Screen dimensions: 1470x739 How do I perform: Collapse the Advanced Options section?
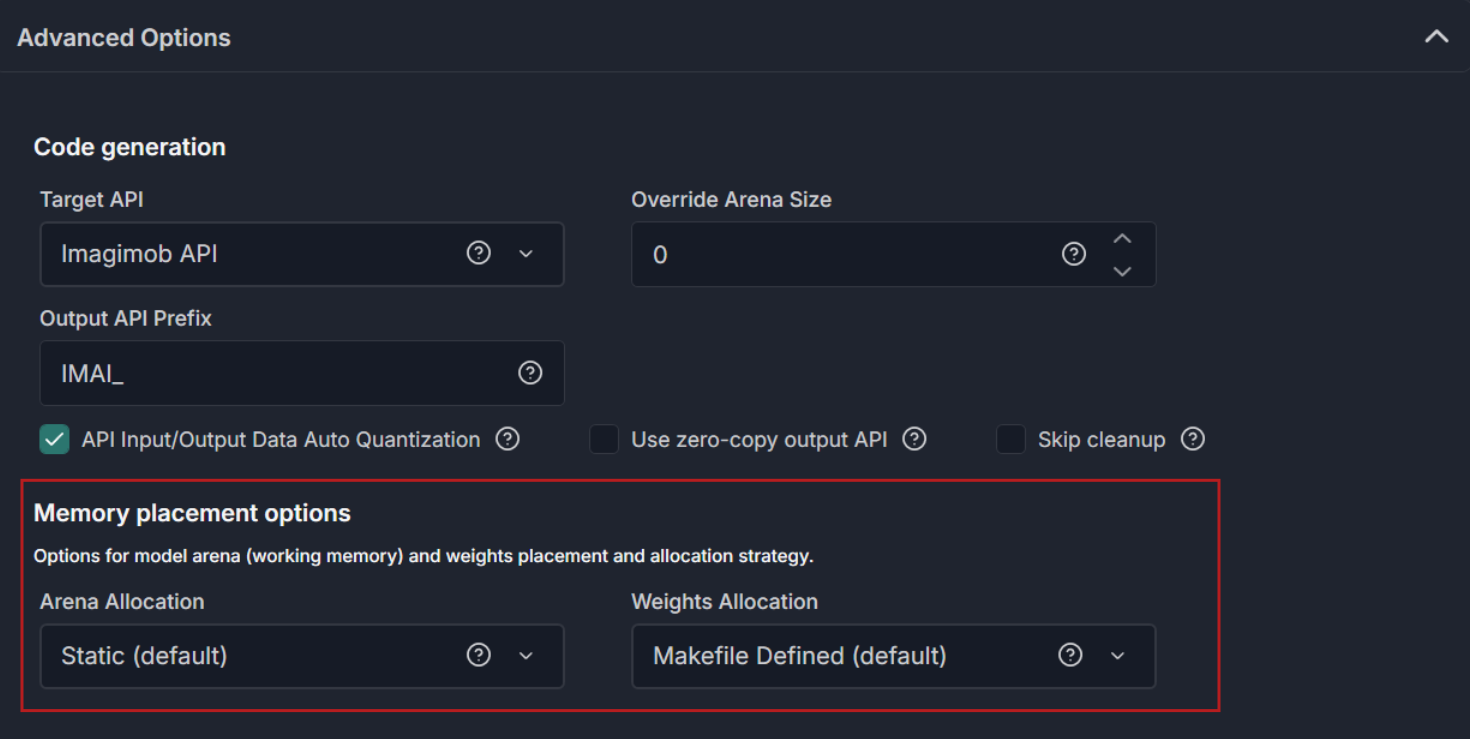click(1437, 37)
